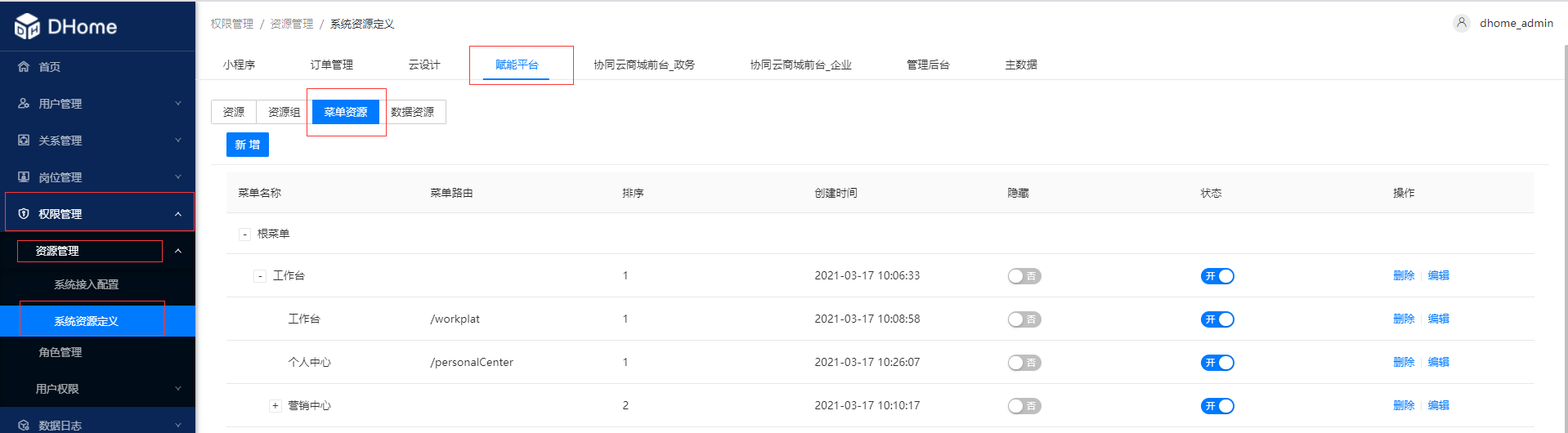1568x433 pixels.
Task: Select the 数据资源 tab
Action: point(412,112)
